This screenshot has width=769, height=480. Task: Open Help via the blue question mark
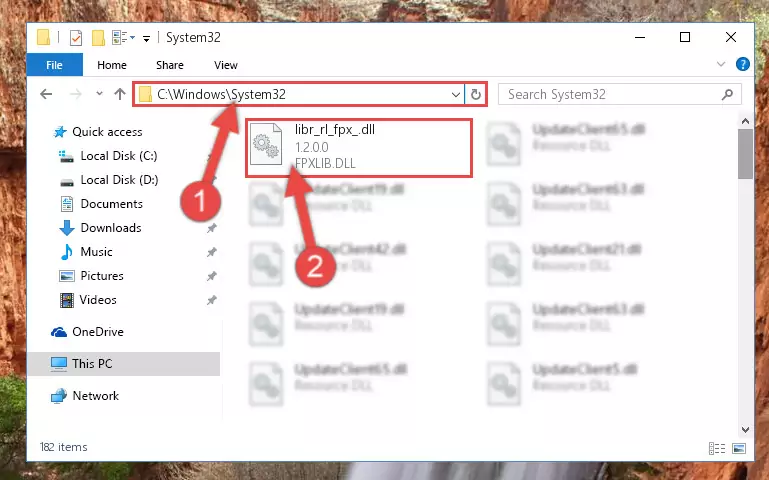point(743,64)
